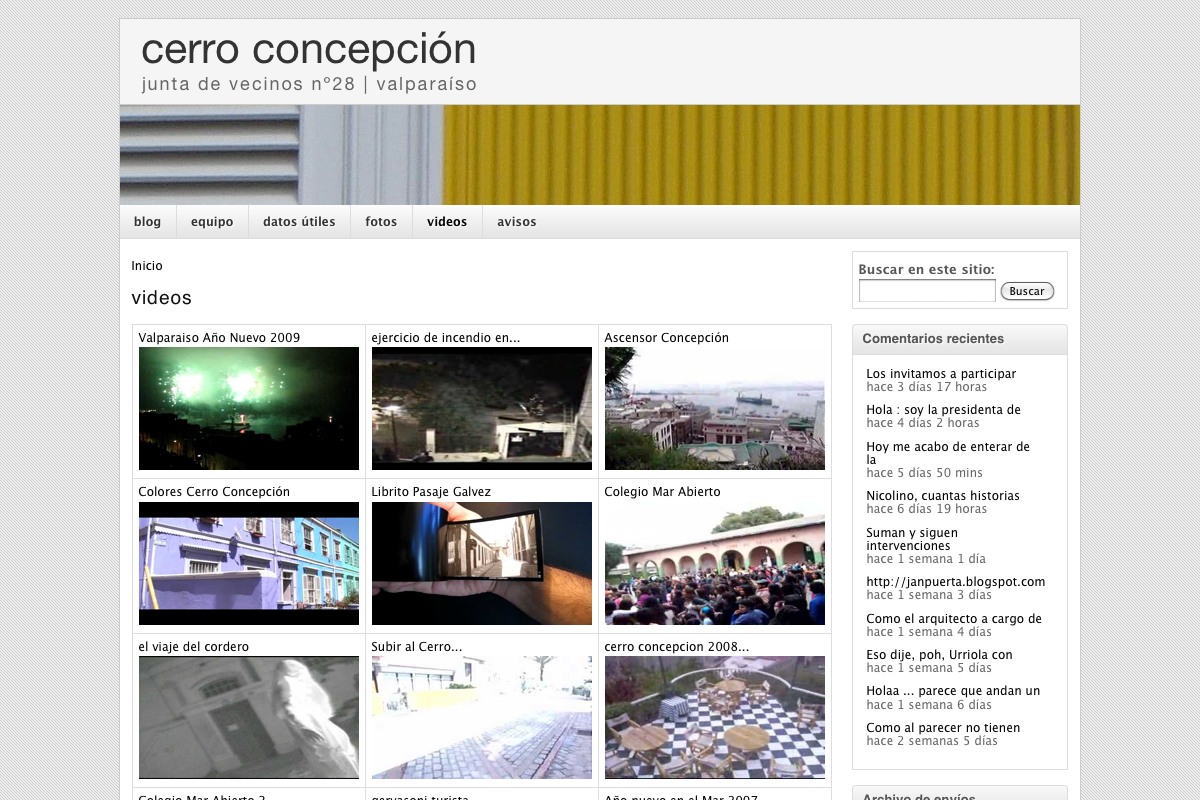The height and width of the screenshot is (800, 1200).
Task: Play the 'el viaje del cordero' video
Action: click(x=248, y=717)
